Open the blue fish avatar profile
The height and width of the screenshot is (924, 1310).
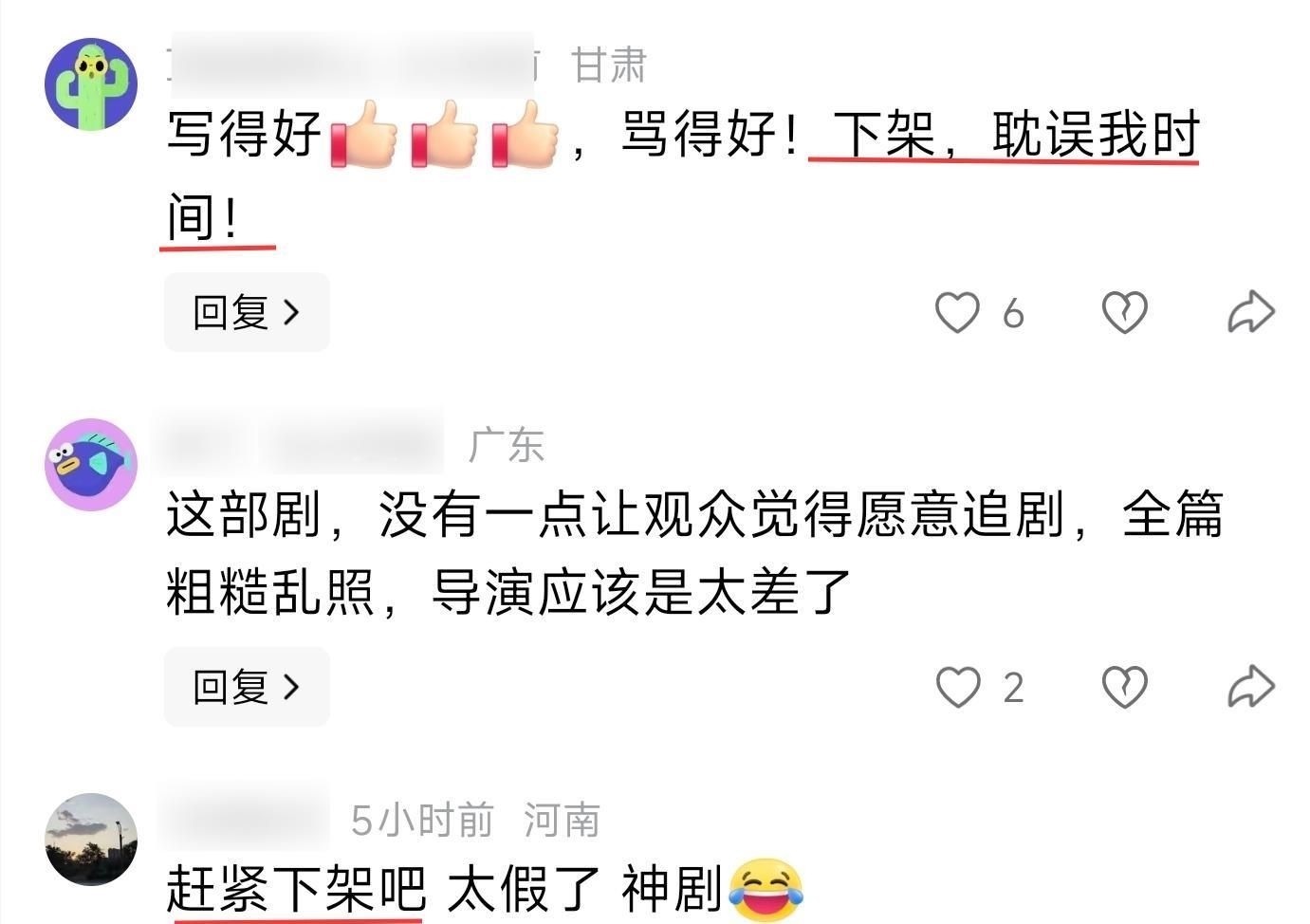tap(91, 465)
